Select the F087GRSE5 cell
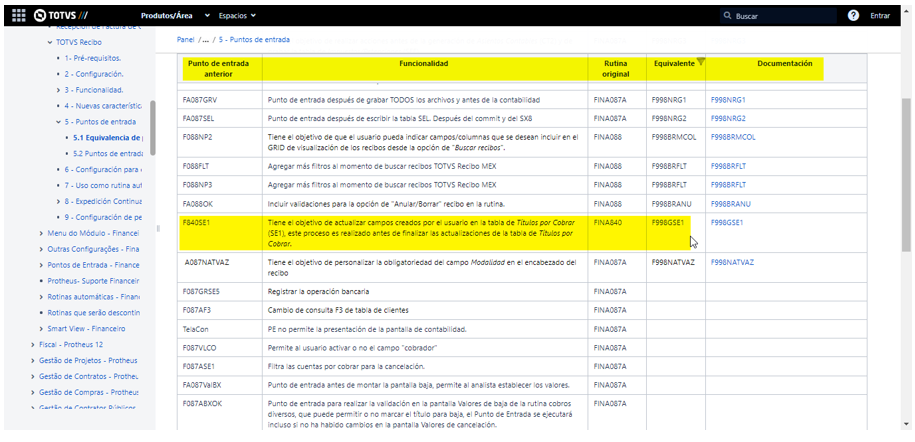Viewport: 915px width, 442px height. (220, 292)
